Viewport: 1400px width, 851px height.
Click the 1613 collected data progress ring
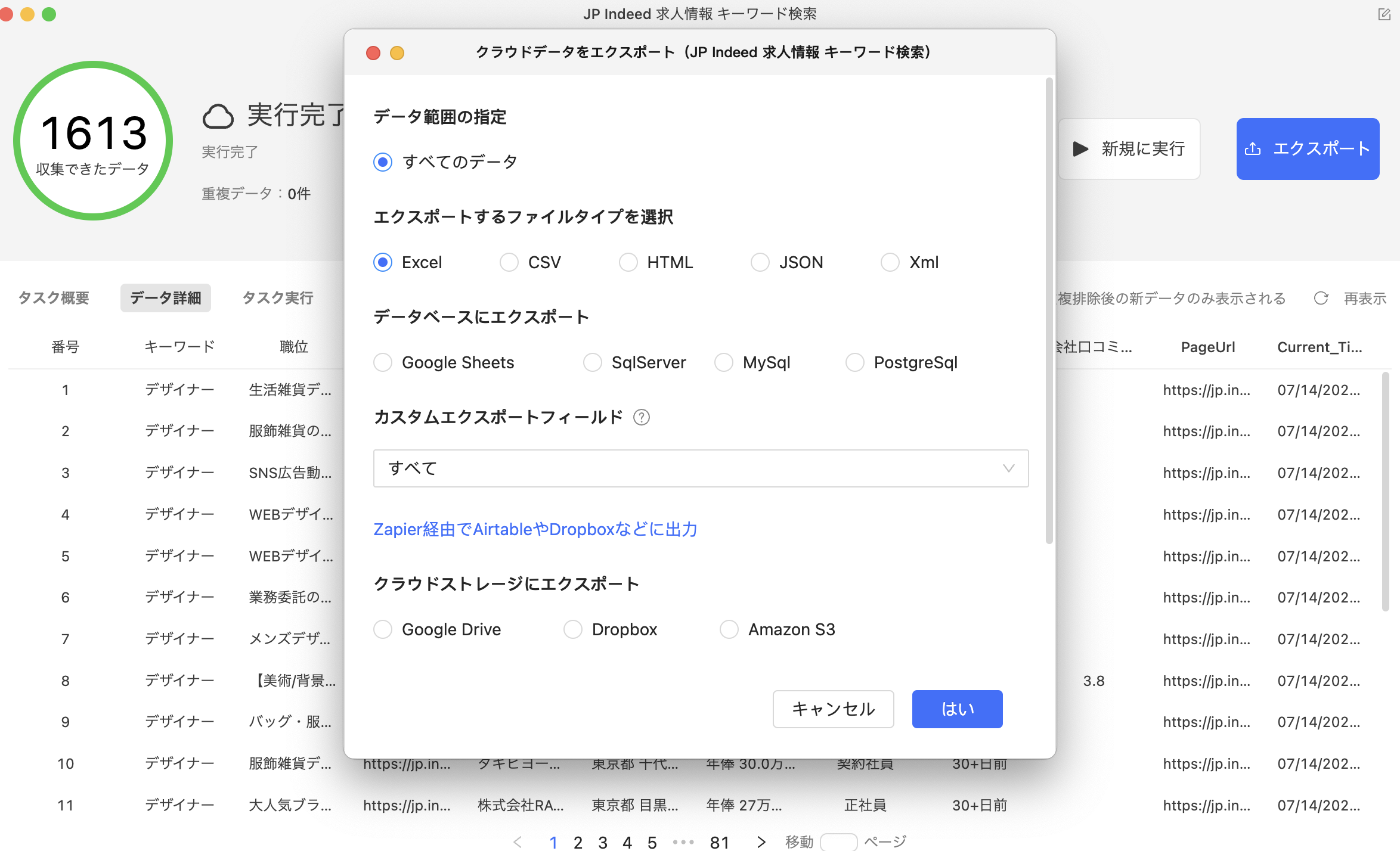94,141
